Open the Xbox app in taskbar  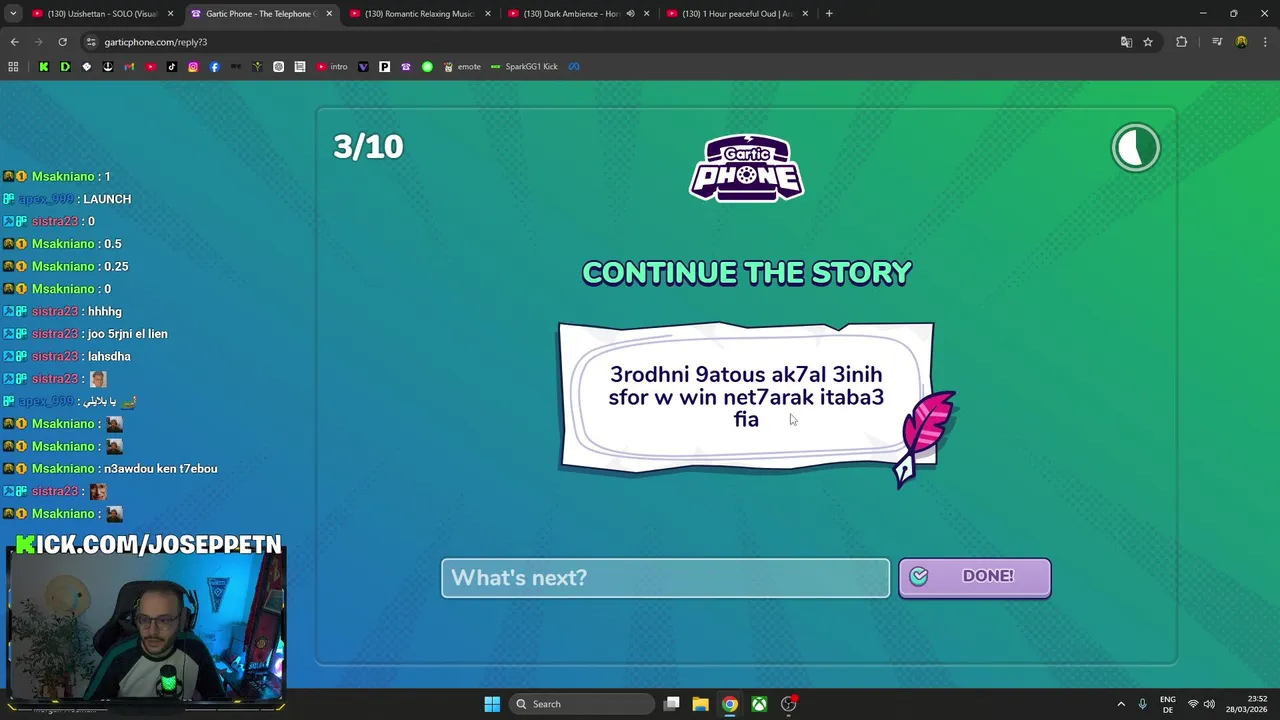(x=760, y=704)
